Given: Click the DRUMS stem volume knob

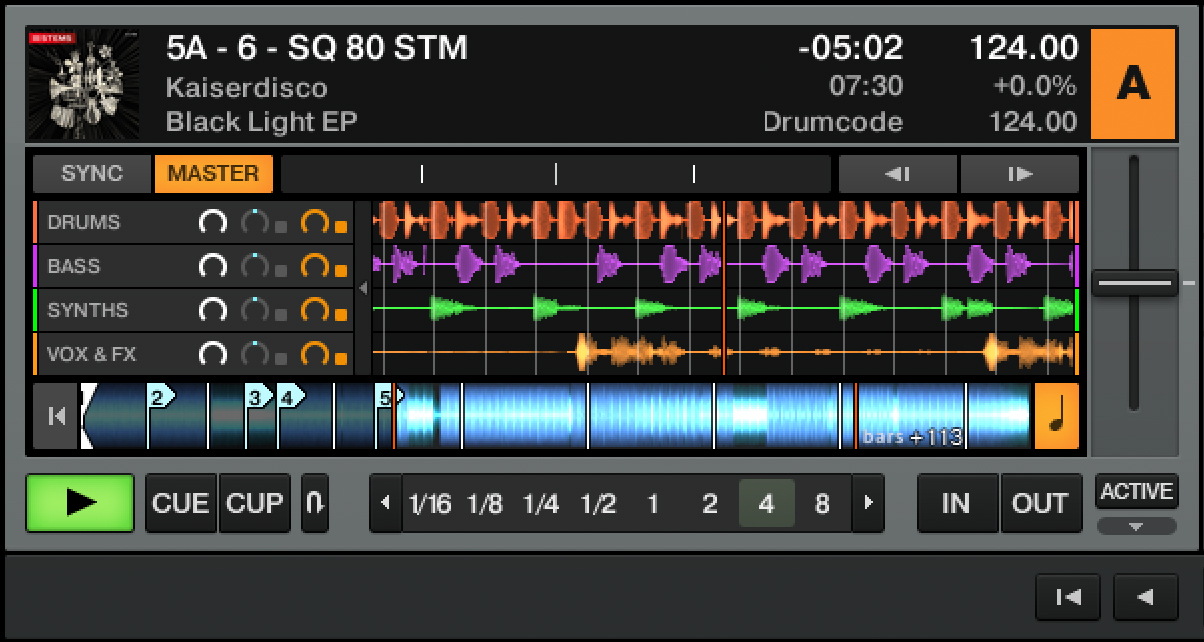Looking at the screenshot, I should (213, 221).
